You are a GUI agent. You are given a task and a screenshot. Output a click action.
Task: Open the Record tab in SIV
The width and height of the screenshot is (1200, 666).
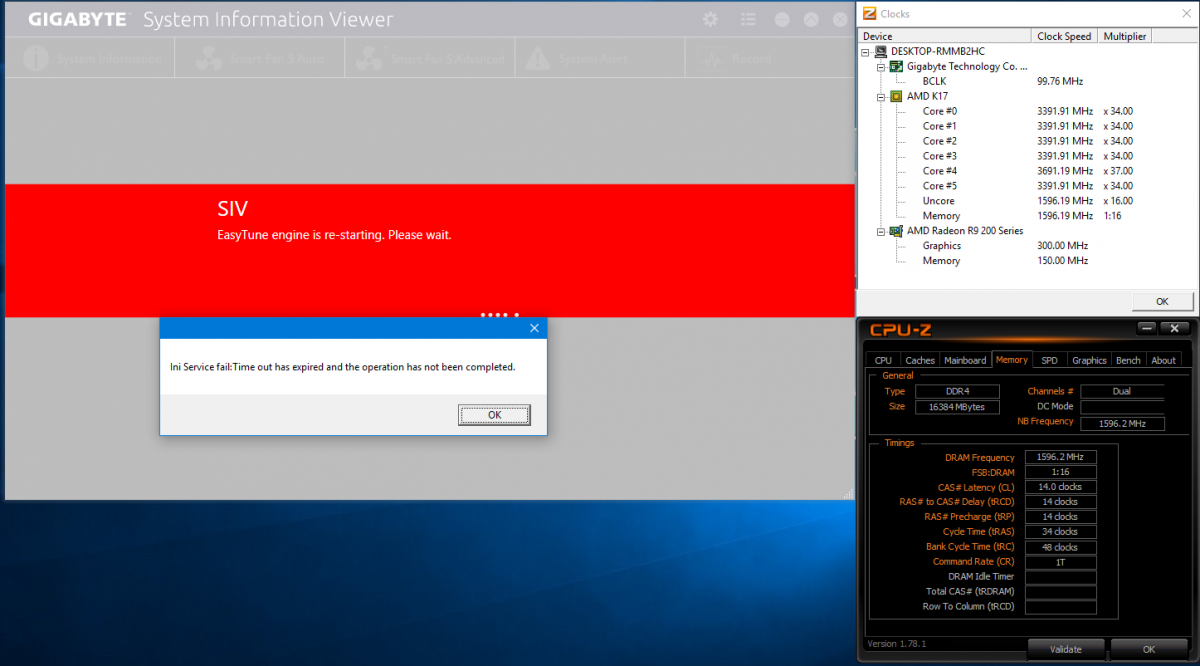click(x=770, y=59)
